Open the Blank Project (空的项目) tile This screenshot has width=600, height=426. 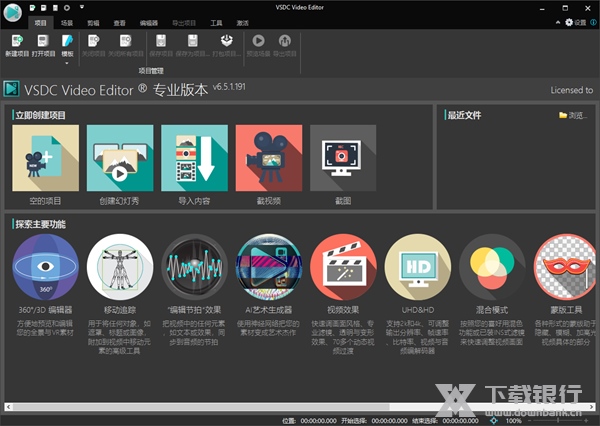click(45, 158)
